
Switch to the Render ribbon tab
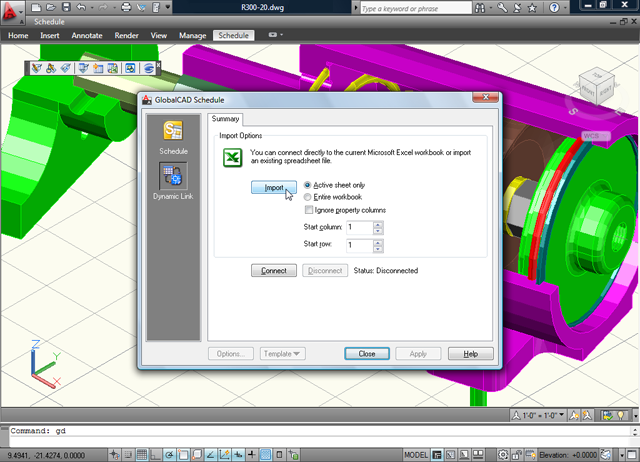point(126,35)
